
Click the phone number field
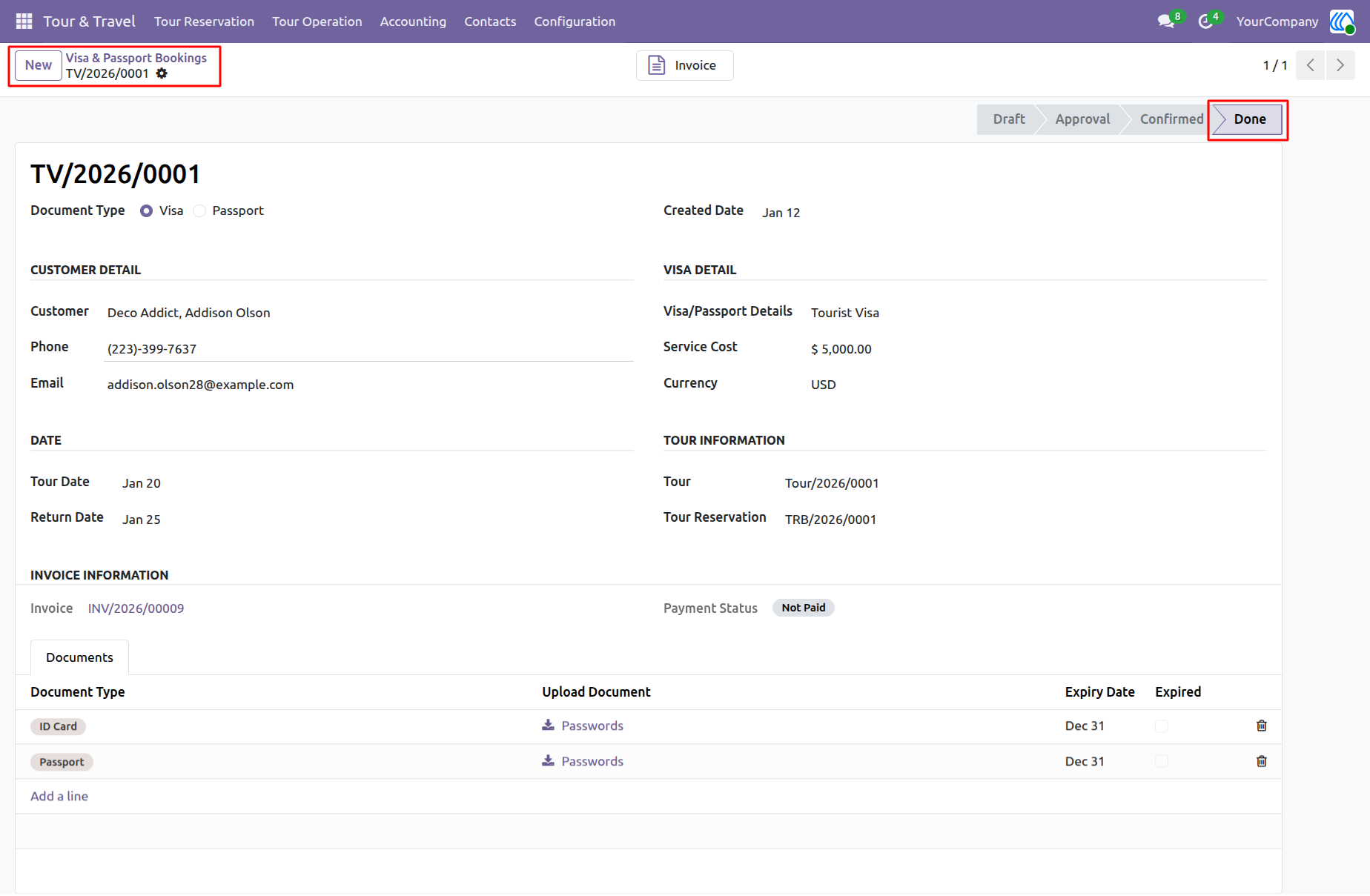coord(369,349)
